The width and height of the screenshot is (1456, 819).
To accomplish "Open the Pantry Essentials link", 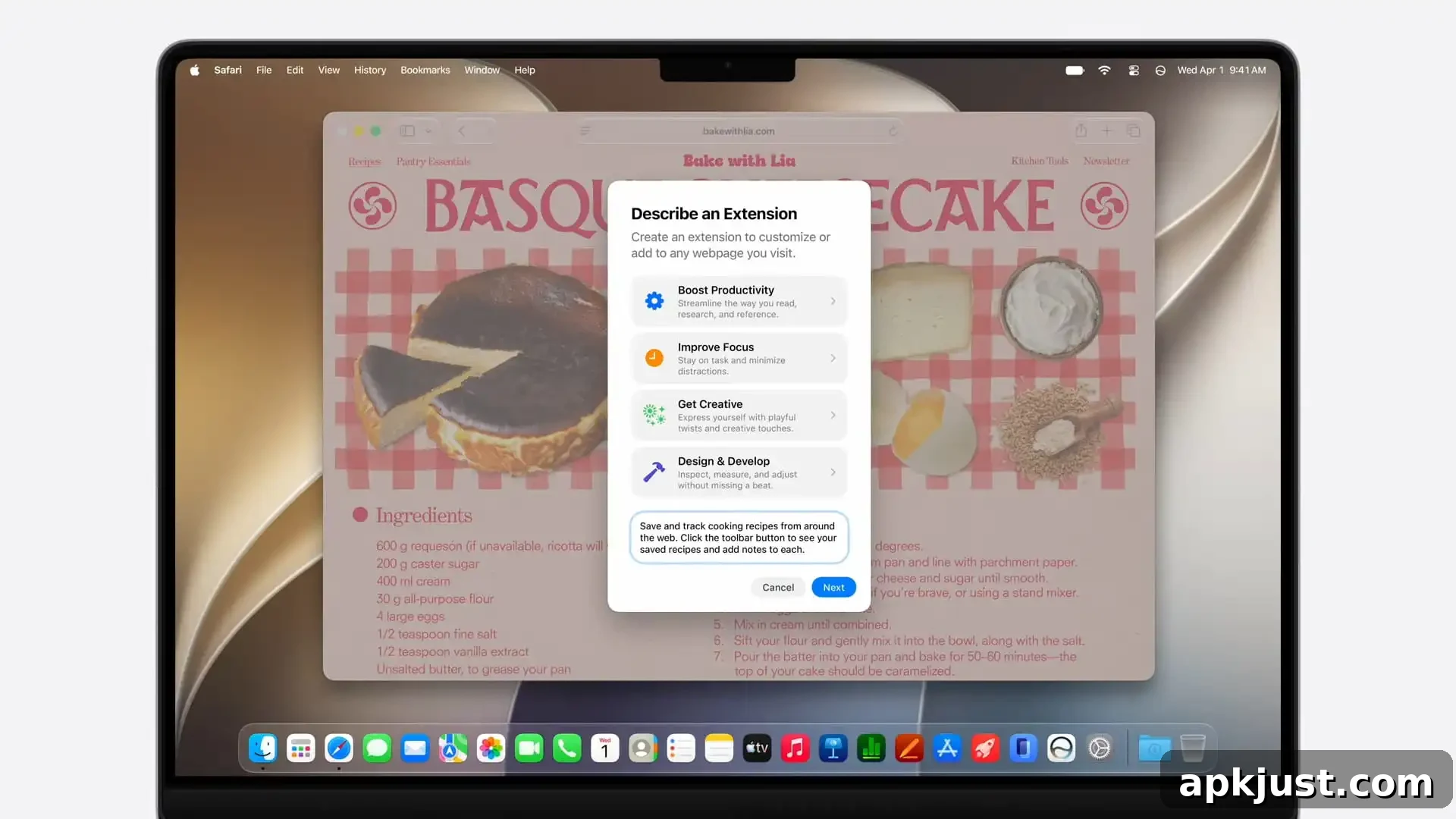I will (433, 162).
